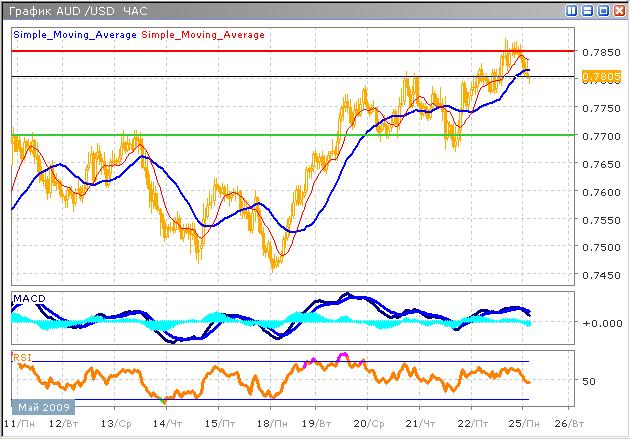Click the RSI 50 level label
This screenshot has height=439, width=630.
pyautogui.click(x=592, y=381)
